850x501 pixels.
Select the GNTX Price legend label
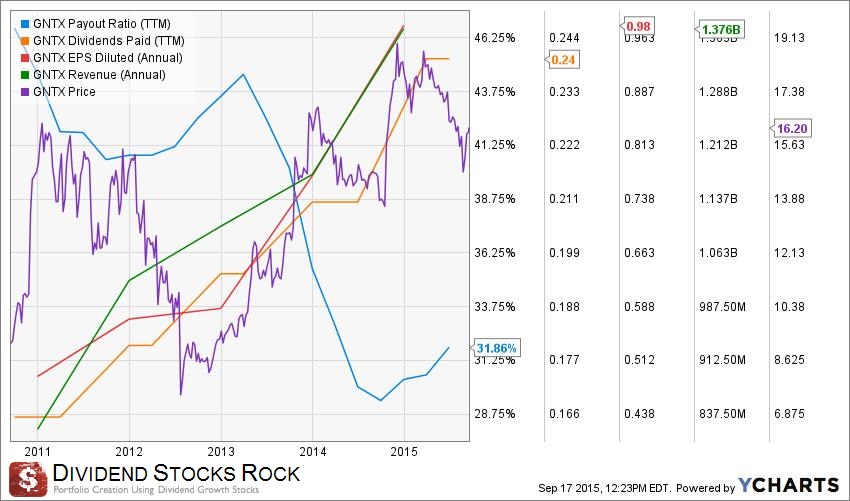click(x=64, y=92)
